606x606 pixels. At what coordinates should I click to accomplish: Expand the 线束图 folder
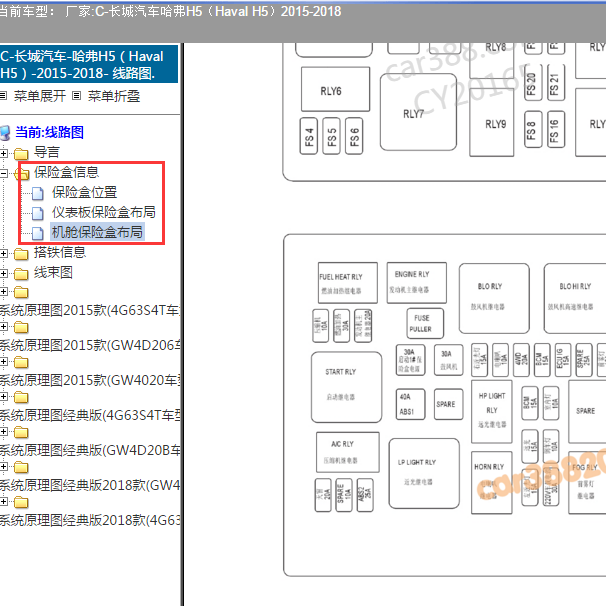[x=3, y=274]
